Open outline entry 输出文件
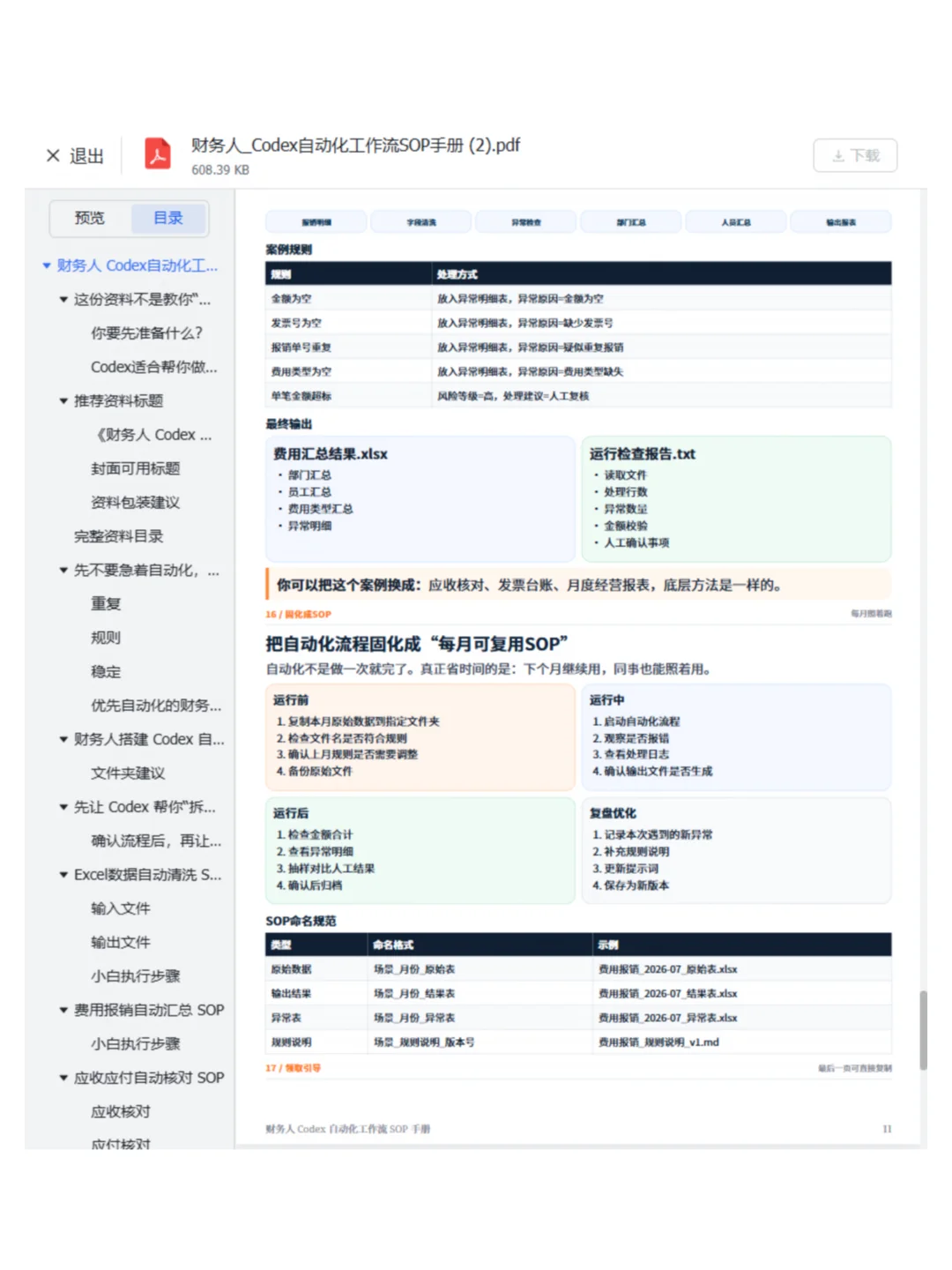This screenshot has height=1270, width=952. [x=121, y=943]
